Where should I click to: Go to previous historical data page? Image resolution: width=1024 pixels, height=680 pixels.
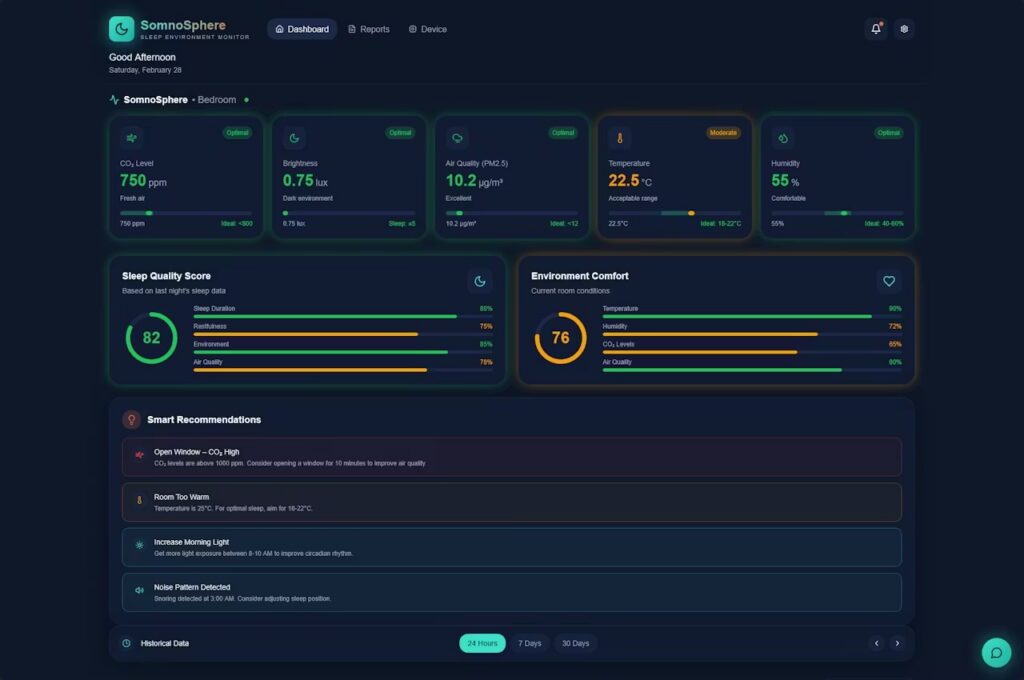point(876,643)
